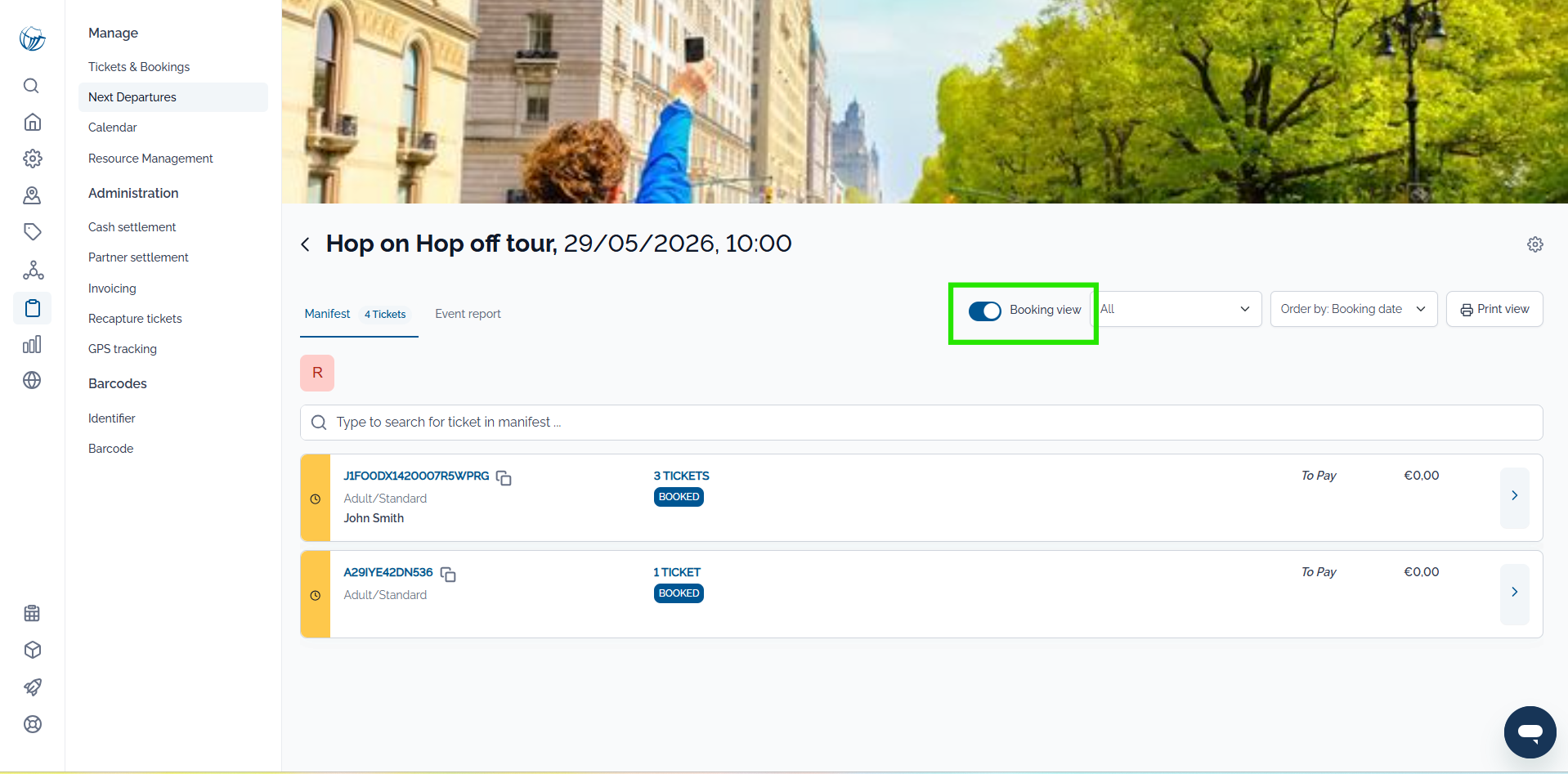Open Tickets & Bookings menu item

[139, 67]
